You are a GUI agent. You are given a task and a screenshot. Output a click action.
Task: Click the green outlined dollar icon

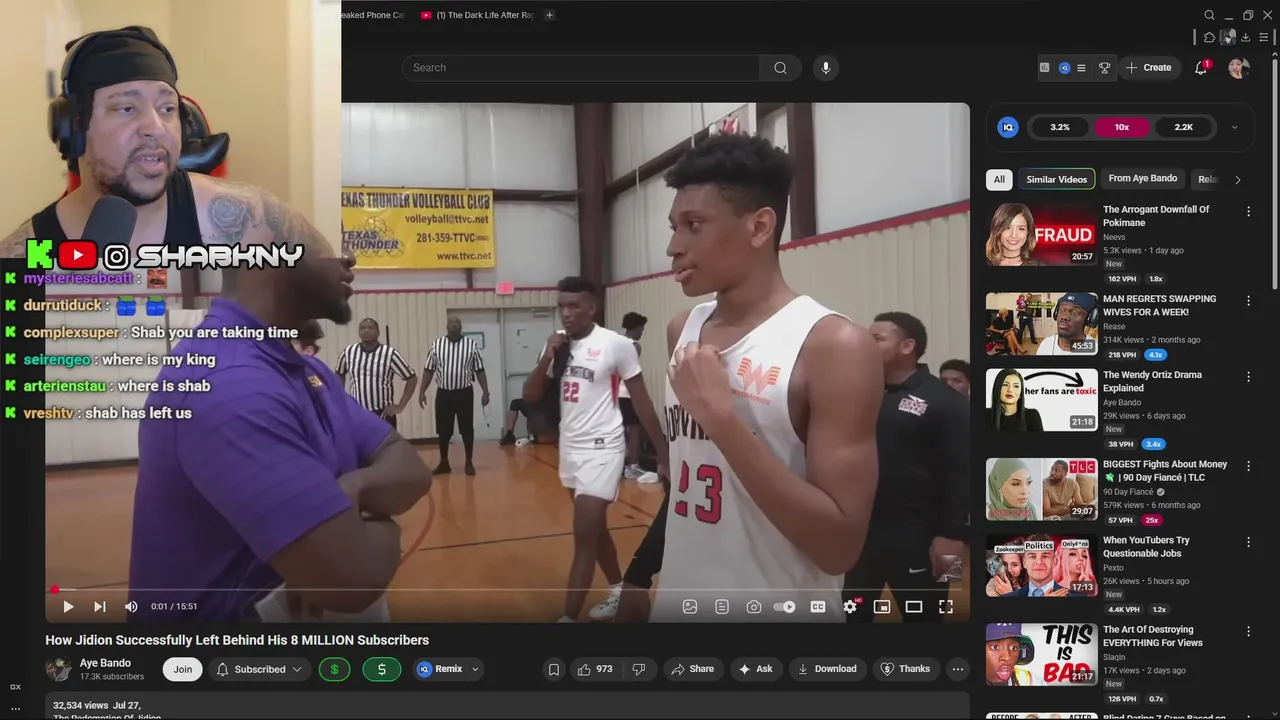334,669
